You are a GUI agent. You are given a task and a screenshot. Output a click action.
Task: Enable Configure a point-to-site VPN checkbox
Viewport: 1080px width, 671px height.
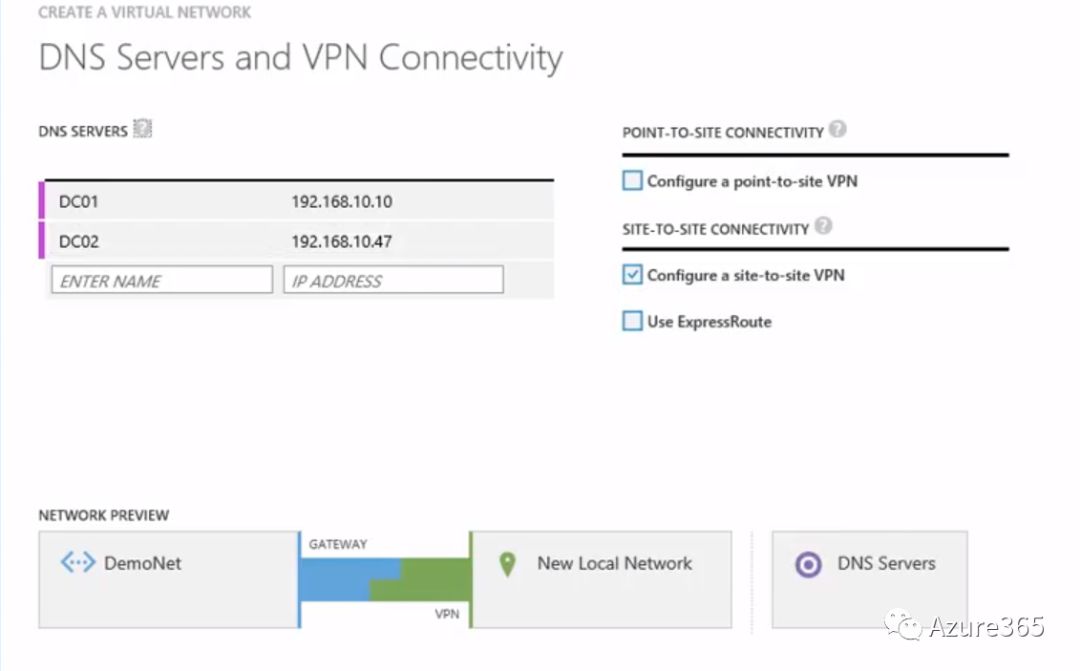632,181
